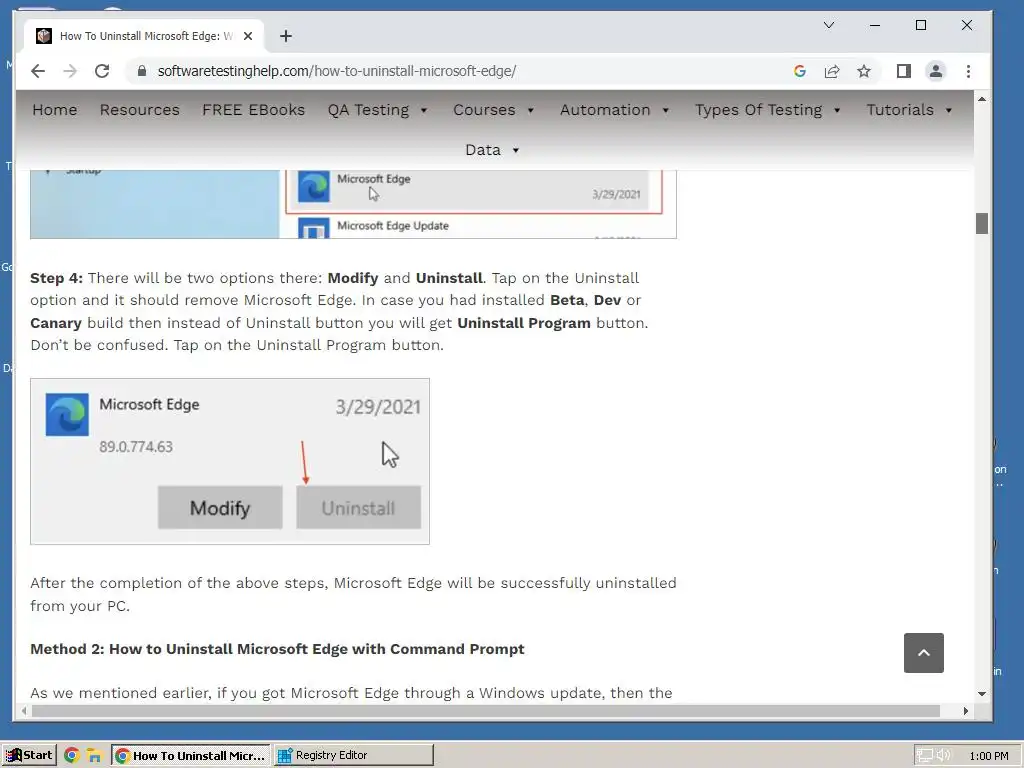1024x768 pixels.
Task: Click vertical scrollbar down arrow
Action: (982, 694)
